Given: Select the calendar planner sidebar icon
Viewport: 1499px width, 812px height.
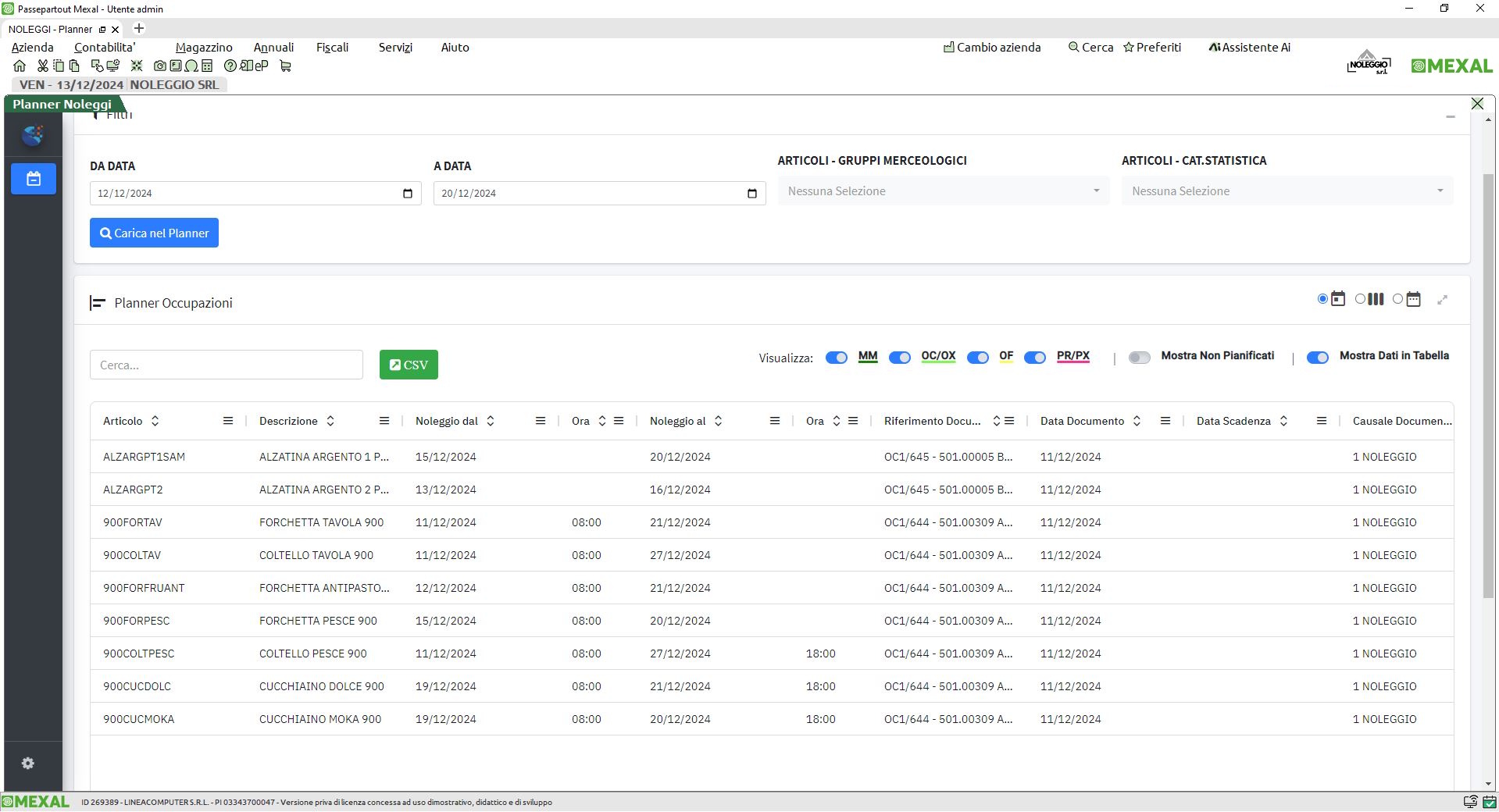Looking at the screenshot, I should (34, 179).
